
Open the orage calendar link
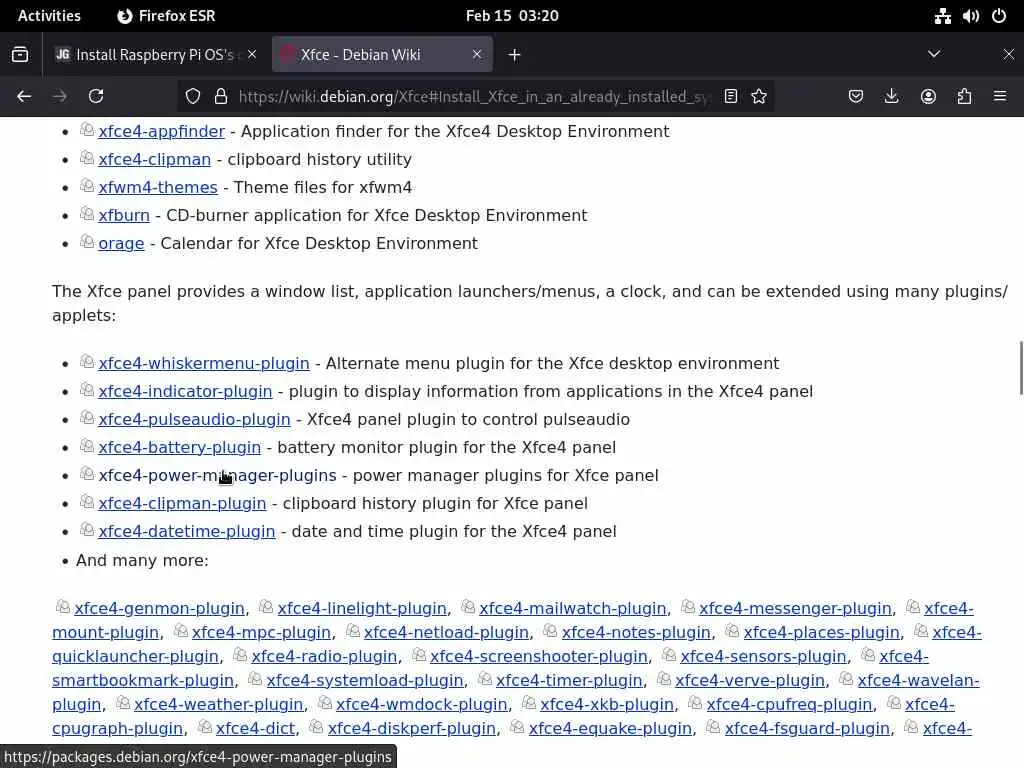pos(121,244)
